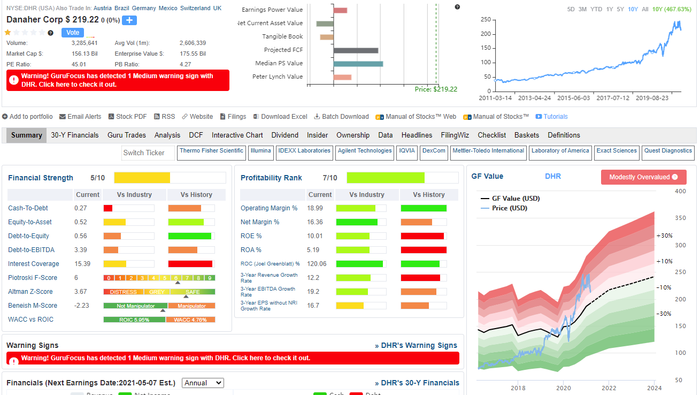
Task: Open the Germany trading link
Action: tap(144, 8)
